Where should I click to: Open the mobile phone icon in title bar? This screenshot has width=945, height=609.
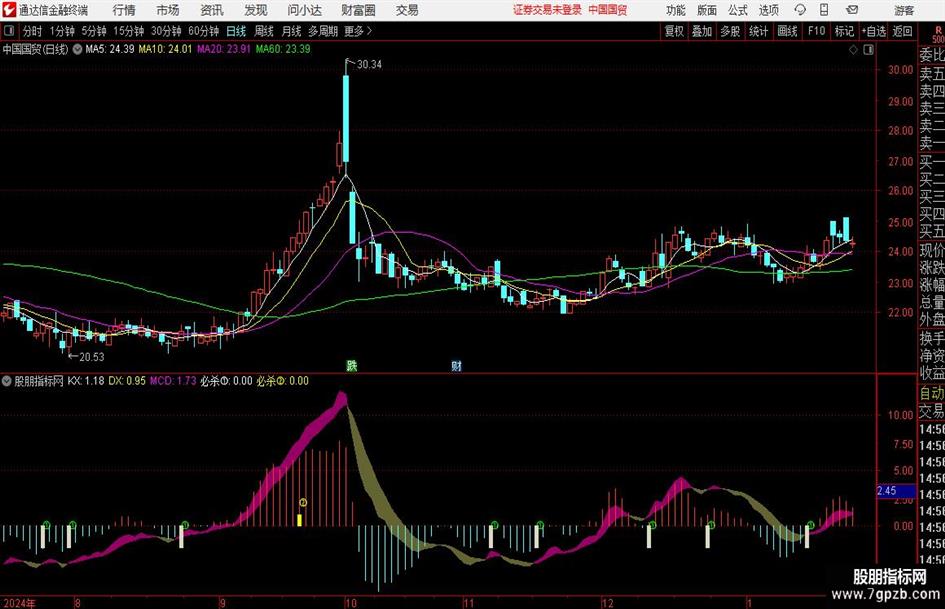tap(824, 10)
